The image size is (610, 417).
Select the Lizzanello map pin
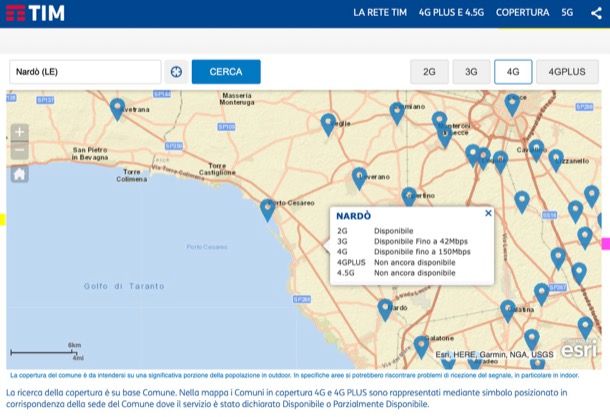click(x=556, y=160)
